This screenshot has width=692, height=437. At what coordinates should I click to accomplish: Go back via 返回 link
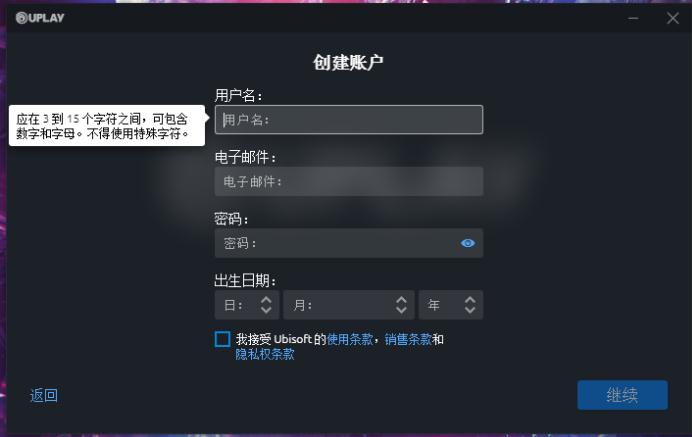[x=44, y=396]
